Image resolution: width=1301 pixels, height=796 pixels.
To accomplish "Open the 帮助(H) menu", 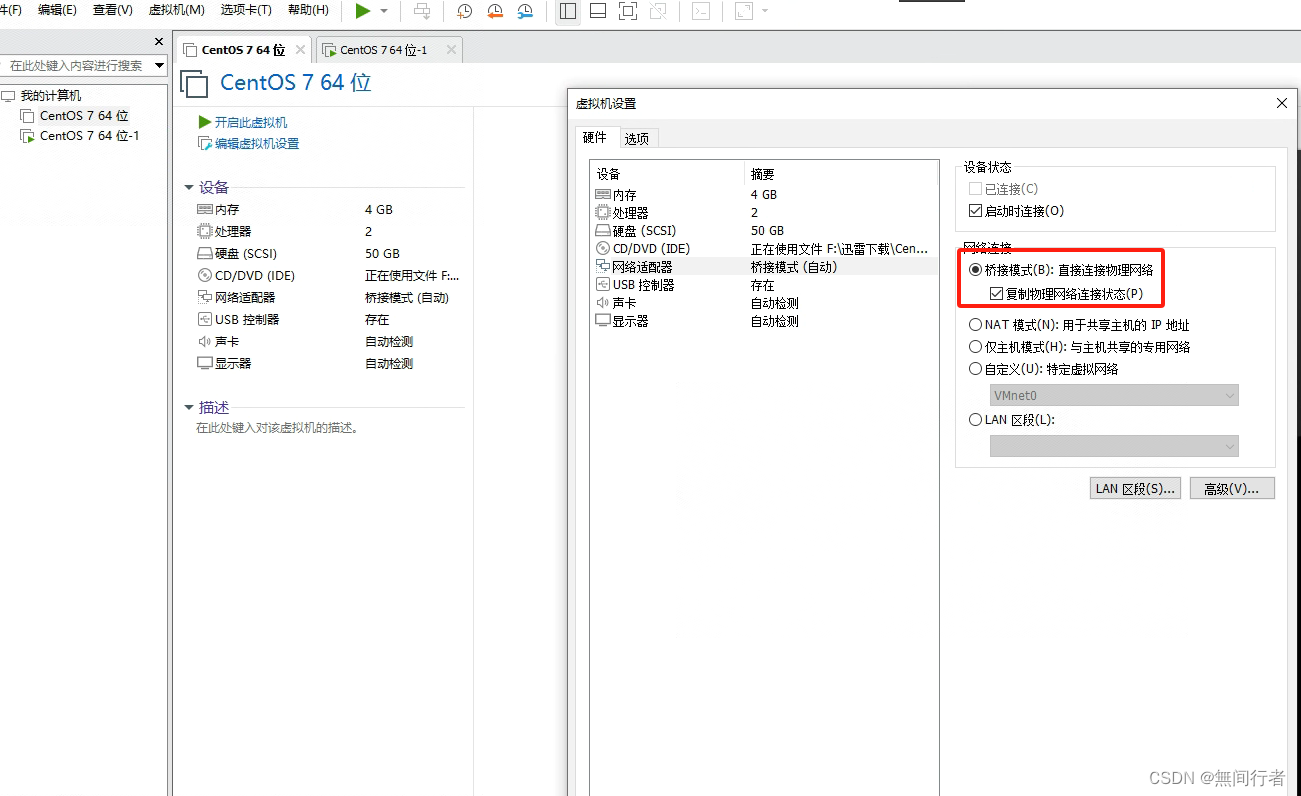I will pos(308,10).
